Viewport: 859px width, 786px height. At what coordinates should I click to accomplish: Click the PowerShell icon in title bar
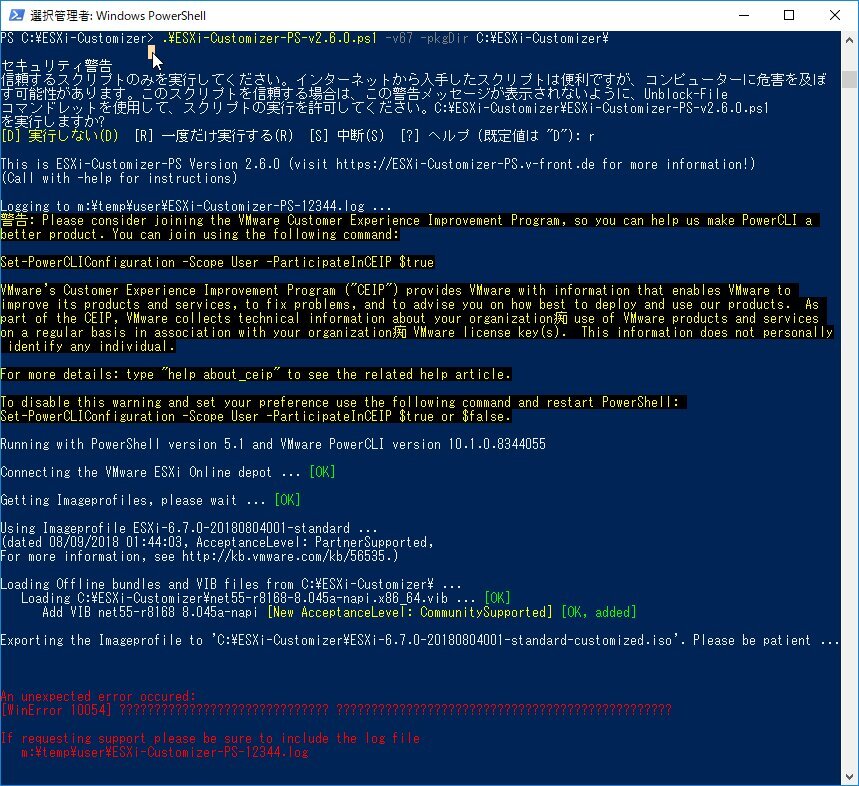point(14,15)
